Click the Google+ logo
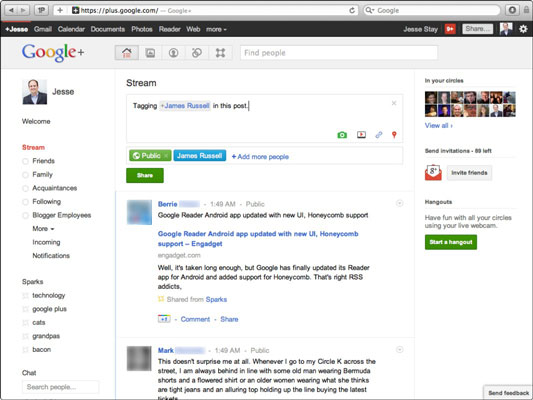This screenshot has width=533, height=400. (x=53, y=52)
